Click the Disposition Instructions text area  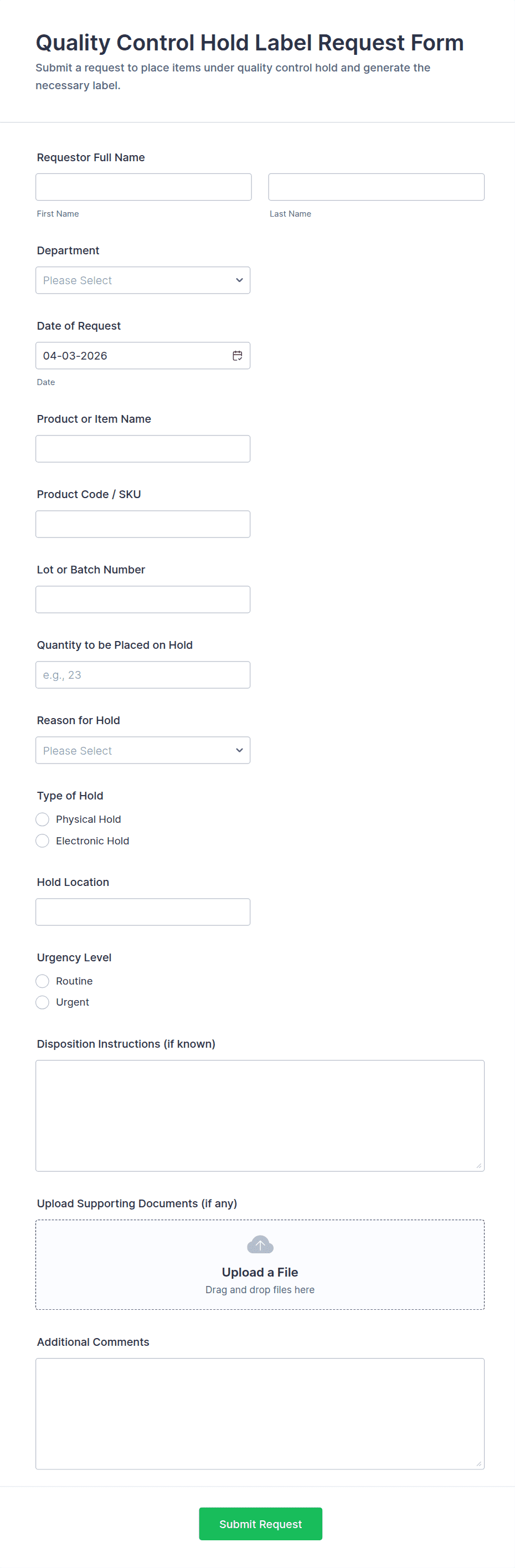260,1115
